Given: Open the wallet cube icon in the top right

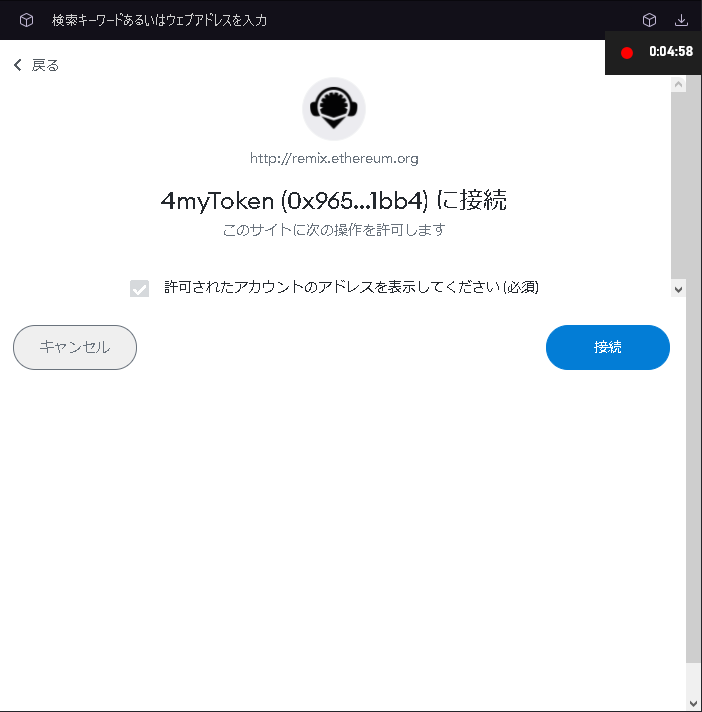Looking at the screenshot, I should point(649,20).
